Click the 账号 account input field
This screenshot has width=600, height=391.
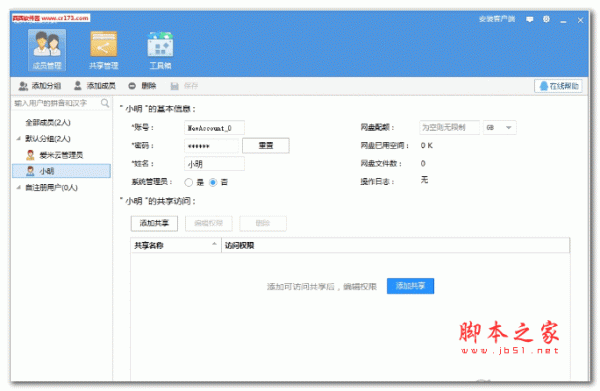214,128
